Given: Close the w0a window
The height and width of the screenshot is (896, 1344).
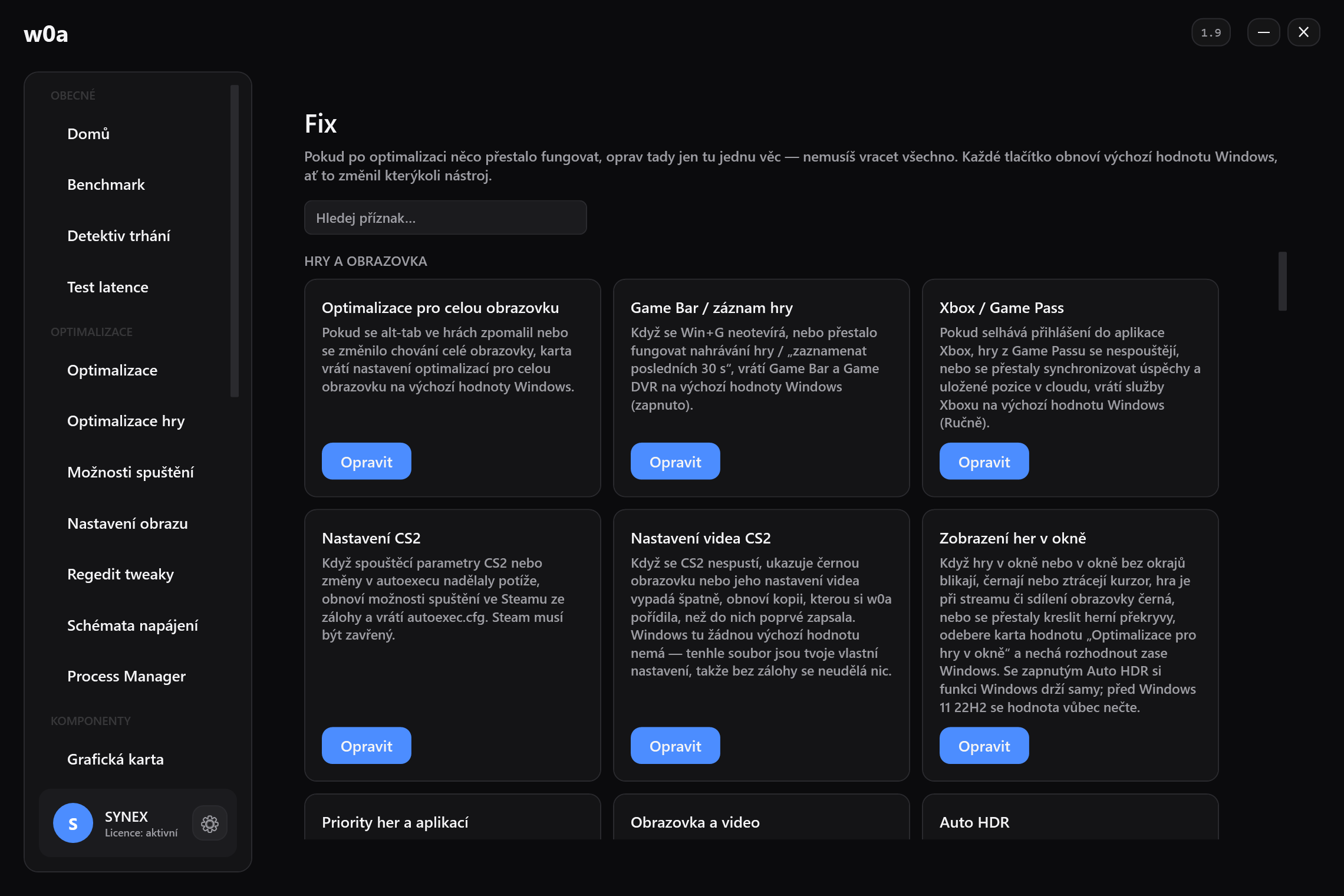Looking at the screenshot, I should [x=1303, y=32].
